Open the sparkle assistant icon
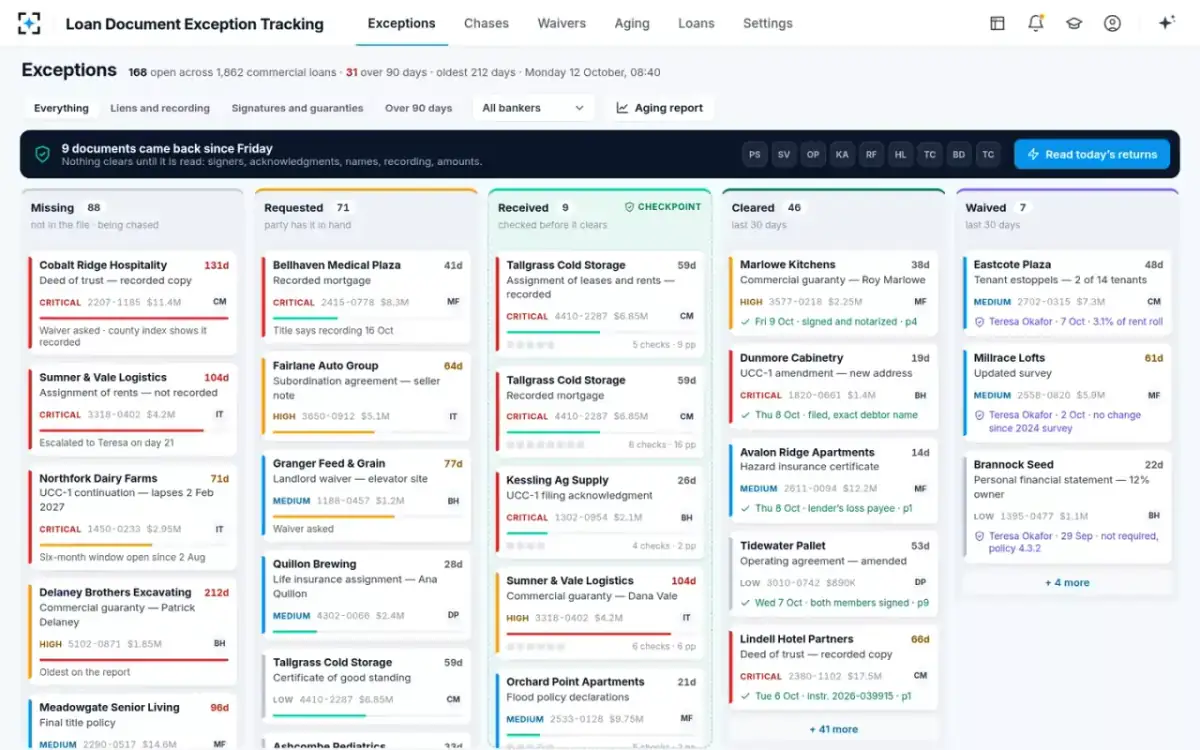The height and width of the screenshot is (750, 1200). (1166, 23)
